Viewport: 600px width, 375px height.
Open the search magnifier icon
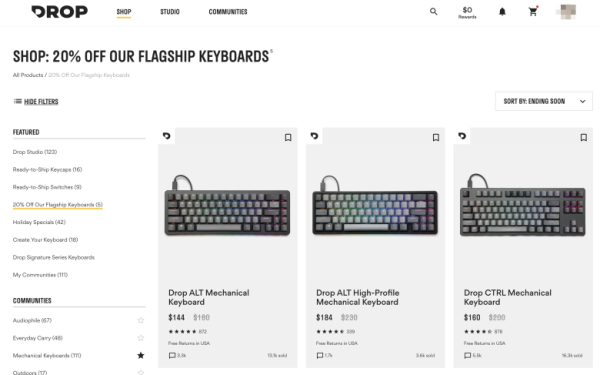coord(433,11)
